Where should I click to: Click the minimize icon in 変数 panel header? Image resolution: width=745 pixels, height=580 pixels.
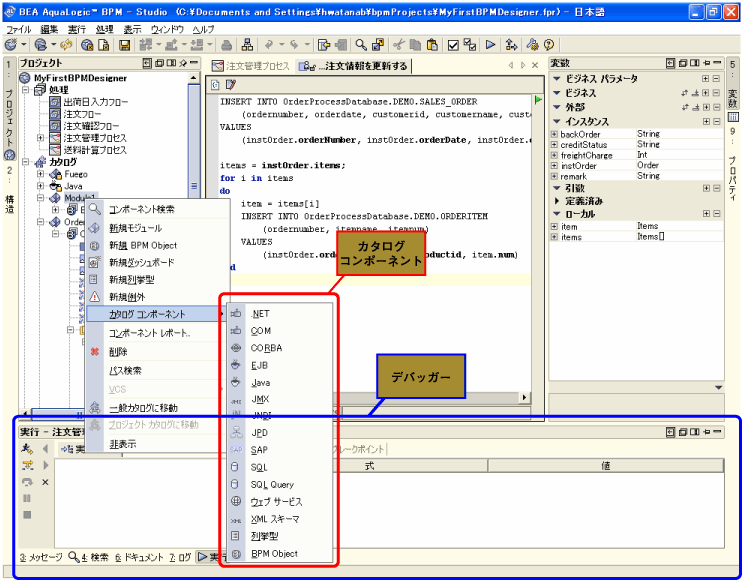click(717, 63)
